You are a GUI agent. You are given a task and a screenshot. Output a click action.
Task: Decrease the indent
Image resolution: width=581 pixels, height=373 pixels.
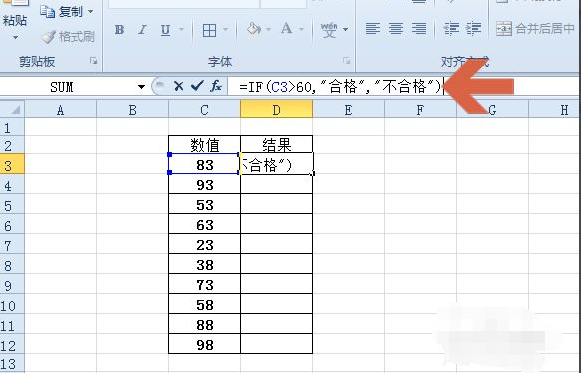tap(451, 29)
